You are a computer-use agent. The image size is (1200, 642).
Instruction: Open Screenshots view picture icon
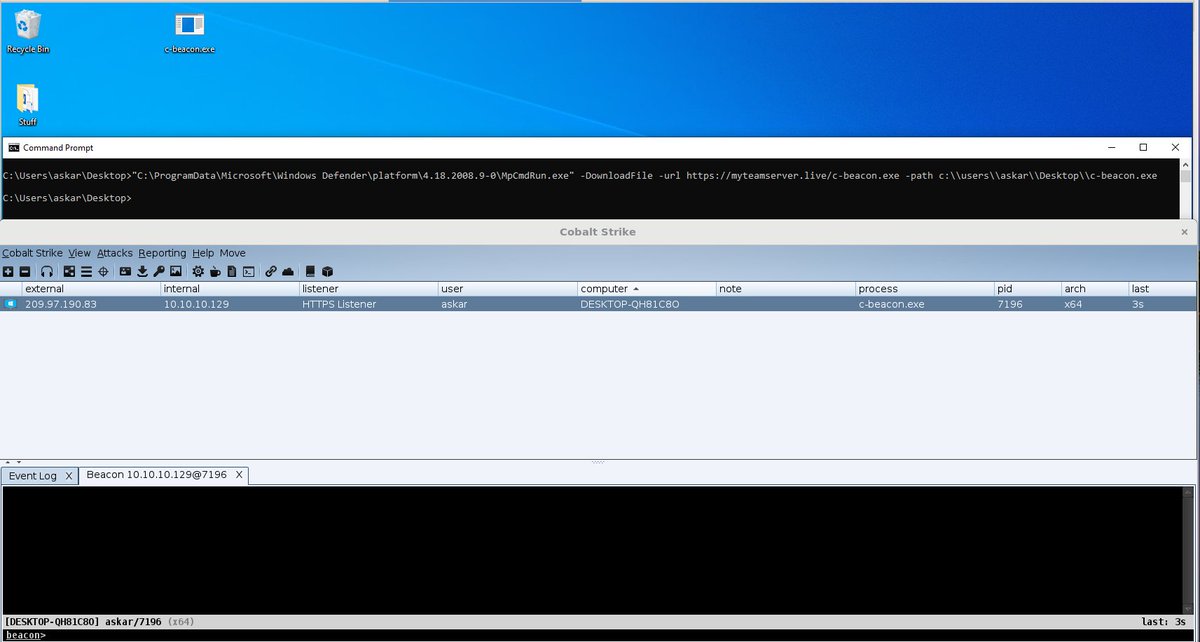(x=176, y=271)
